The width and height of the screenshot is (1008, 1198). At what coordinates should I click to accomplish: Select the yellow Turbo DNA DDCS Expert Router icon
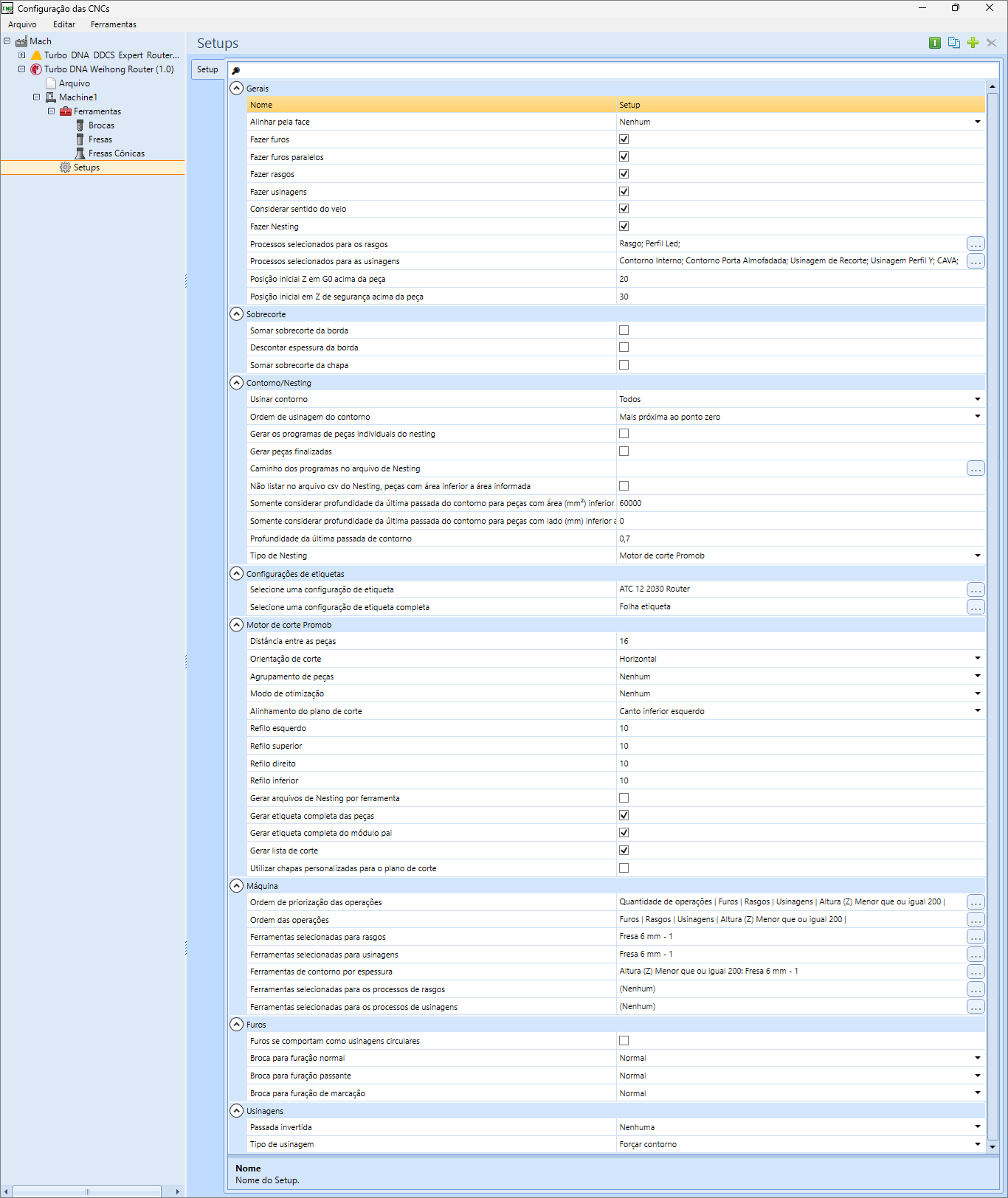(36, 55)
